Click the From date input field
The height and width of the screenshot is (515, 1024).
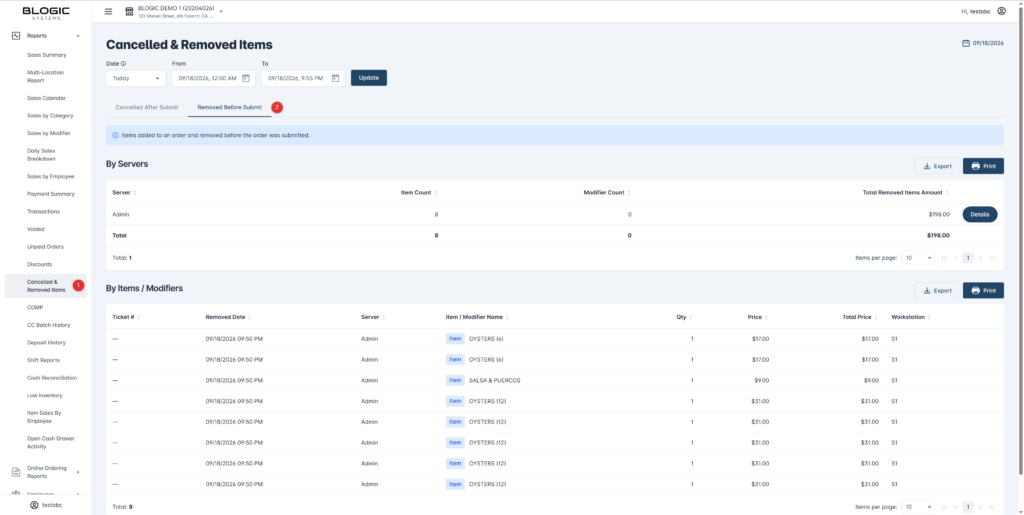(214, 78)
